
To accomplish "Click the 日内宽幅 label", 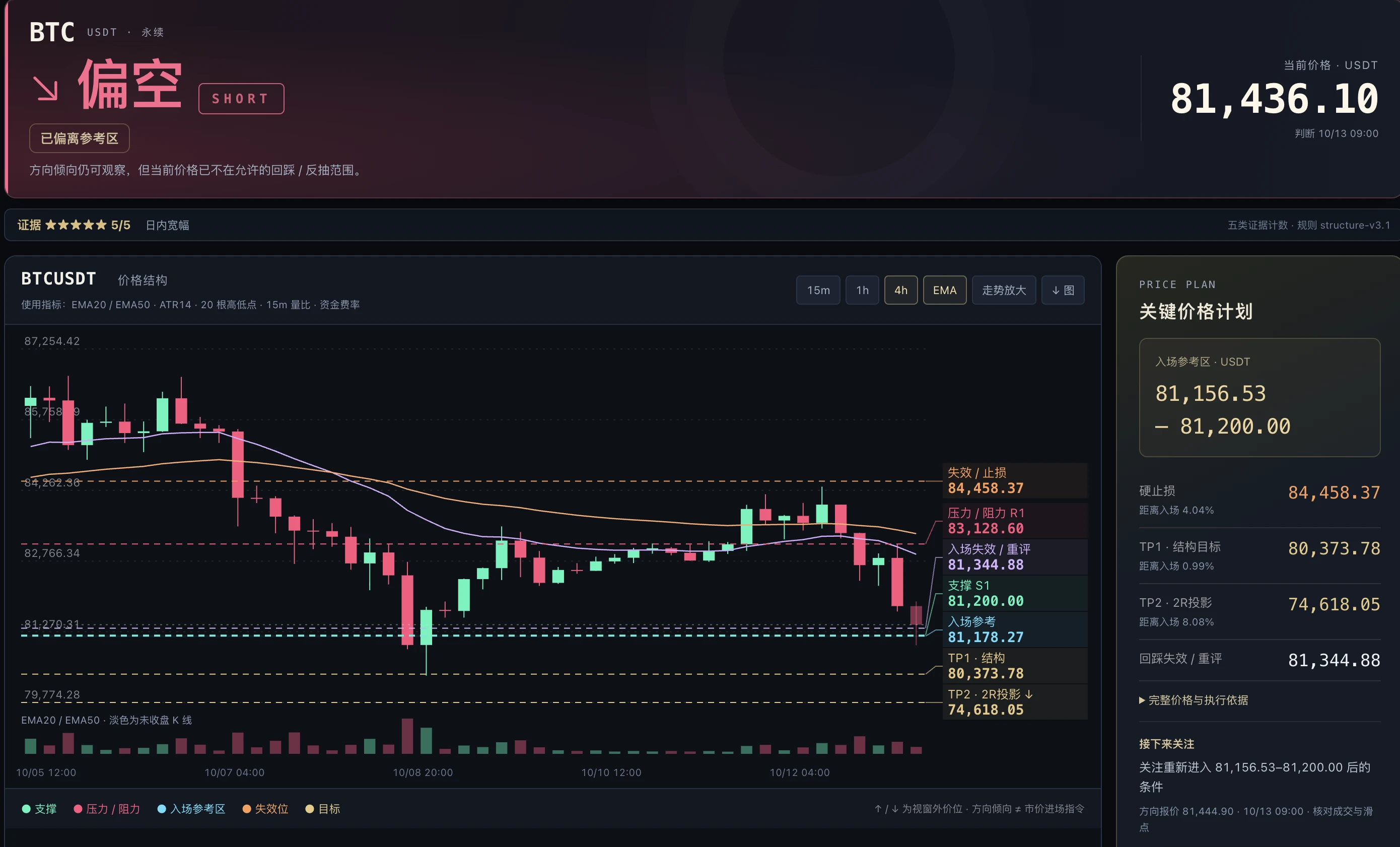I will coord(167,225).
